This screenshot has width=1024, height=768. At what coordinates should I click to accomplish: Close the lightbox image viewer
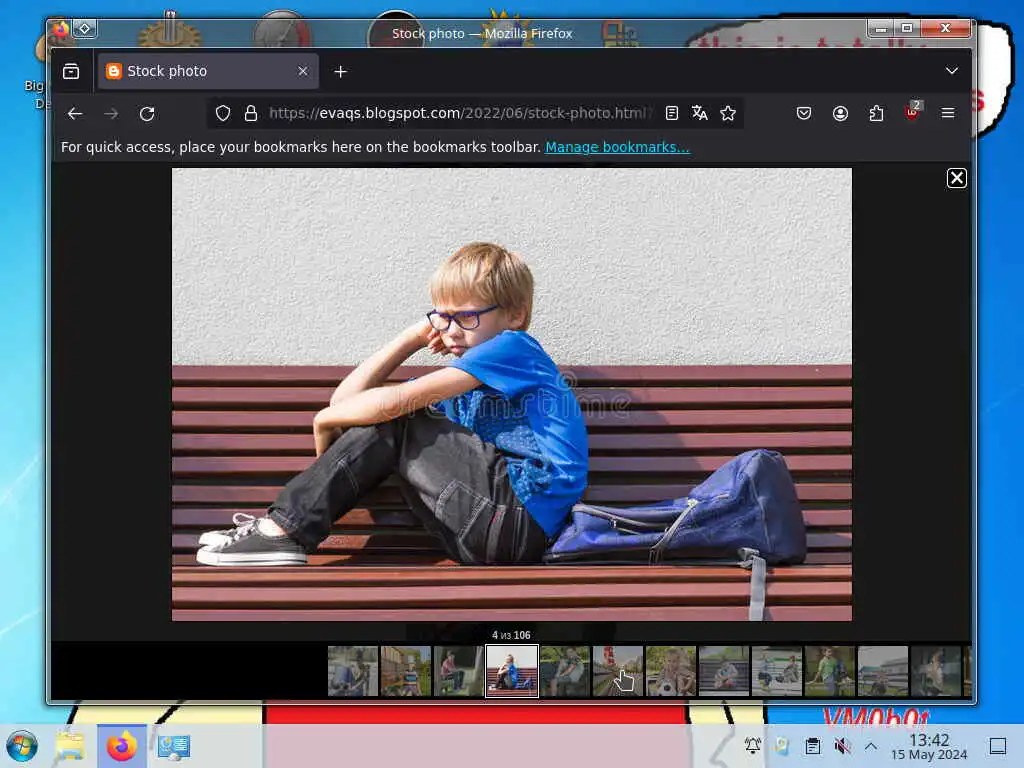pyautogui.click(x=956, y=178)
